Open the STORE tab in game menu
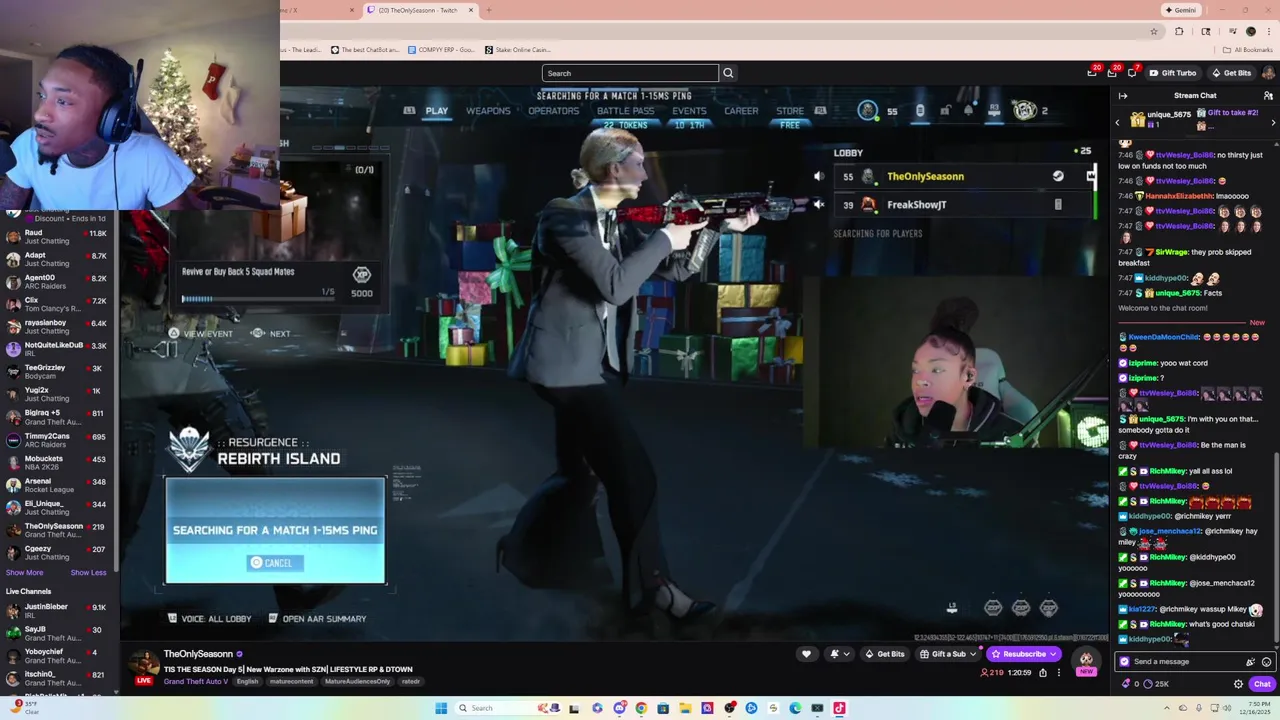This screenshot has height=720, width=1280. coord(790,111)
